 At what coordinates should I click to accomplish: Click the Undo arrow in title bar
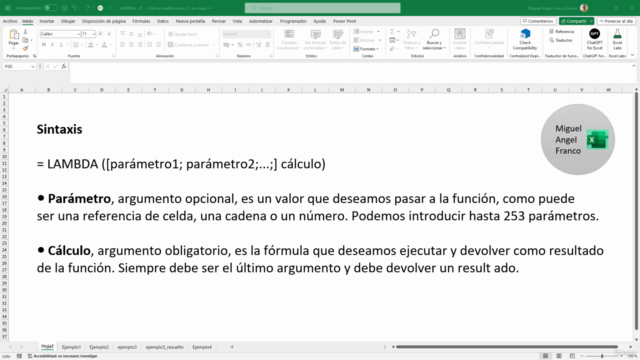(x=74, y=8)
